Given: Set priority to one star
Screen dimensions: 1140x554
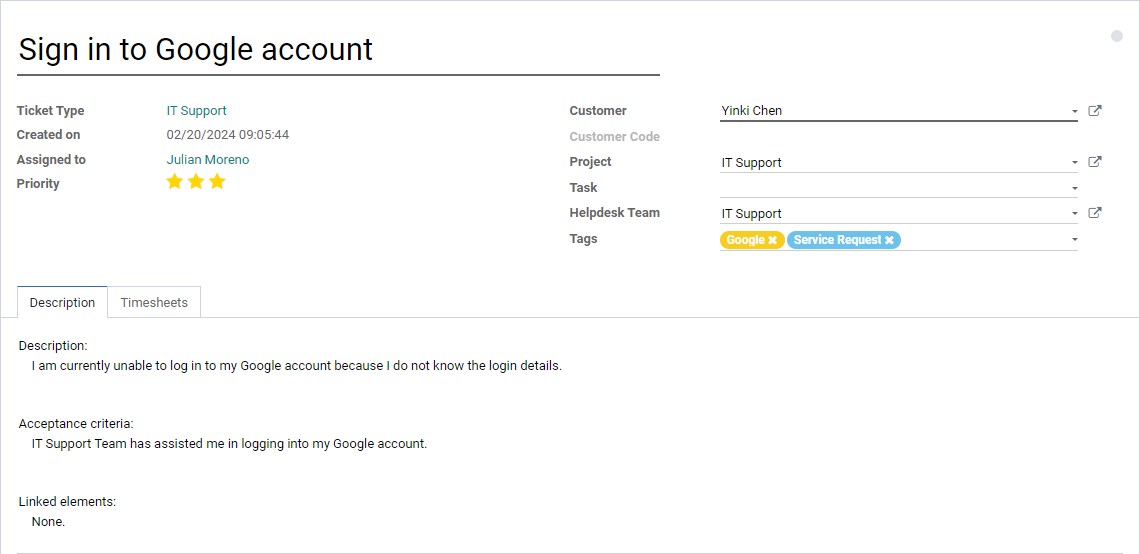Looking at the screenshot, I should 174,182.
